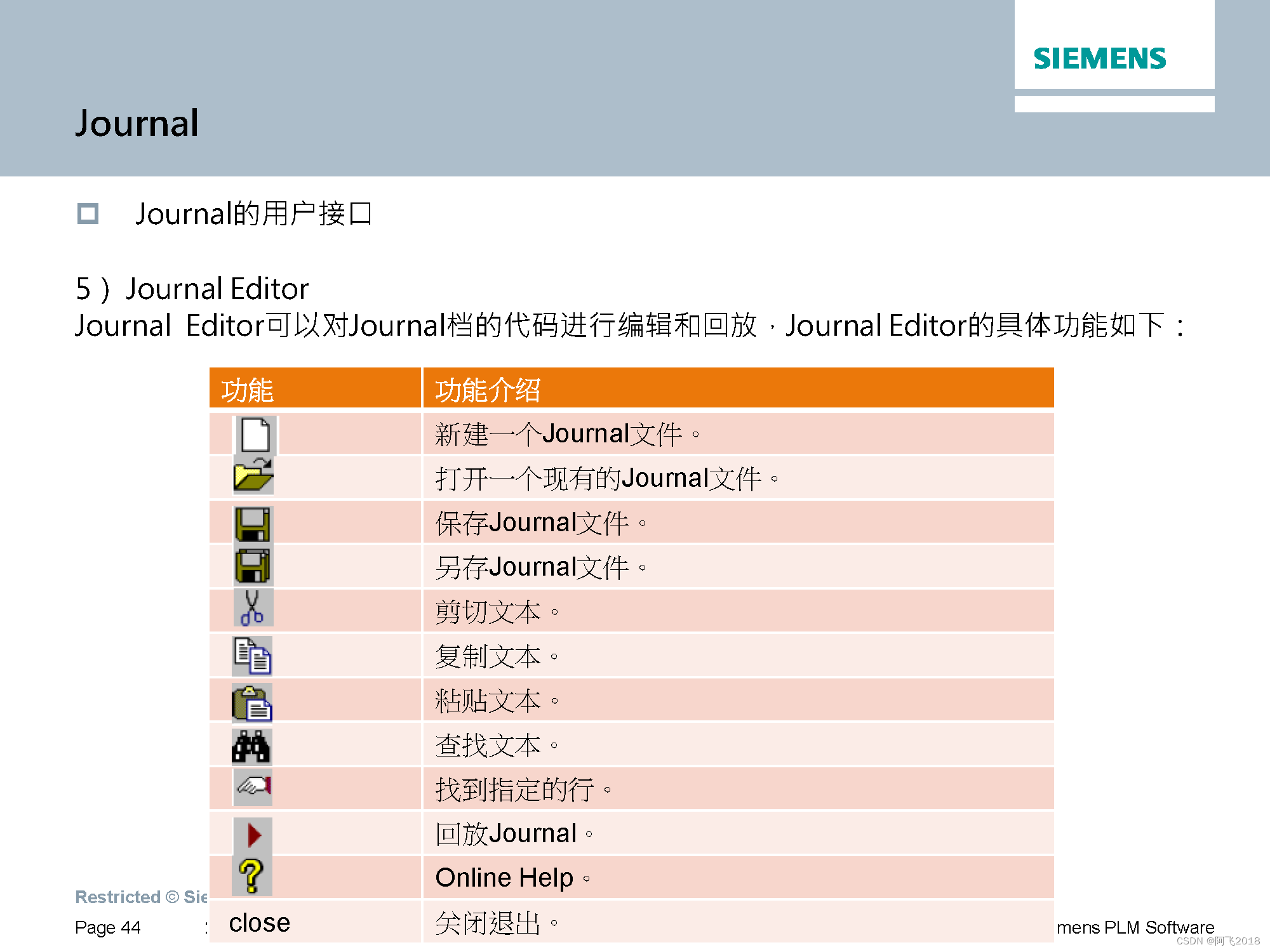The width and height of the screenshot is (1270, 952).
Task: Click the Save floppy disk icon
Action: [x=253, y=524]
